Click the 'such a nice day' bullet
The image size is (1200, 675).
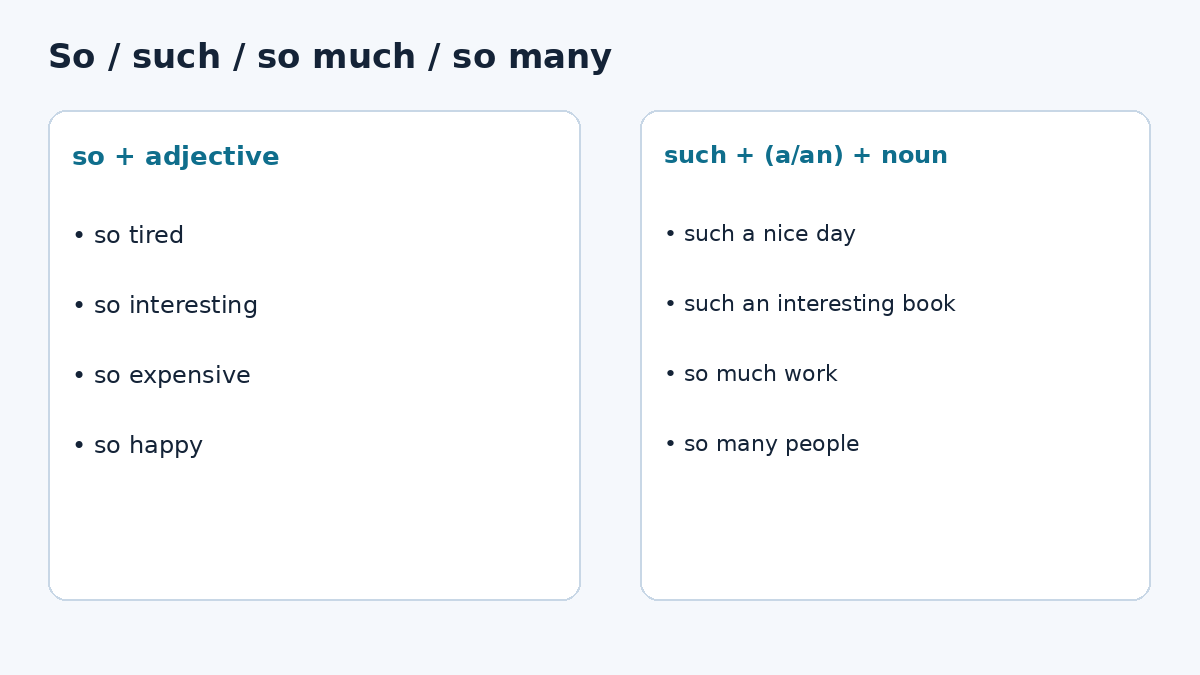[x=760, y=235]
